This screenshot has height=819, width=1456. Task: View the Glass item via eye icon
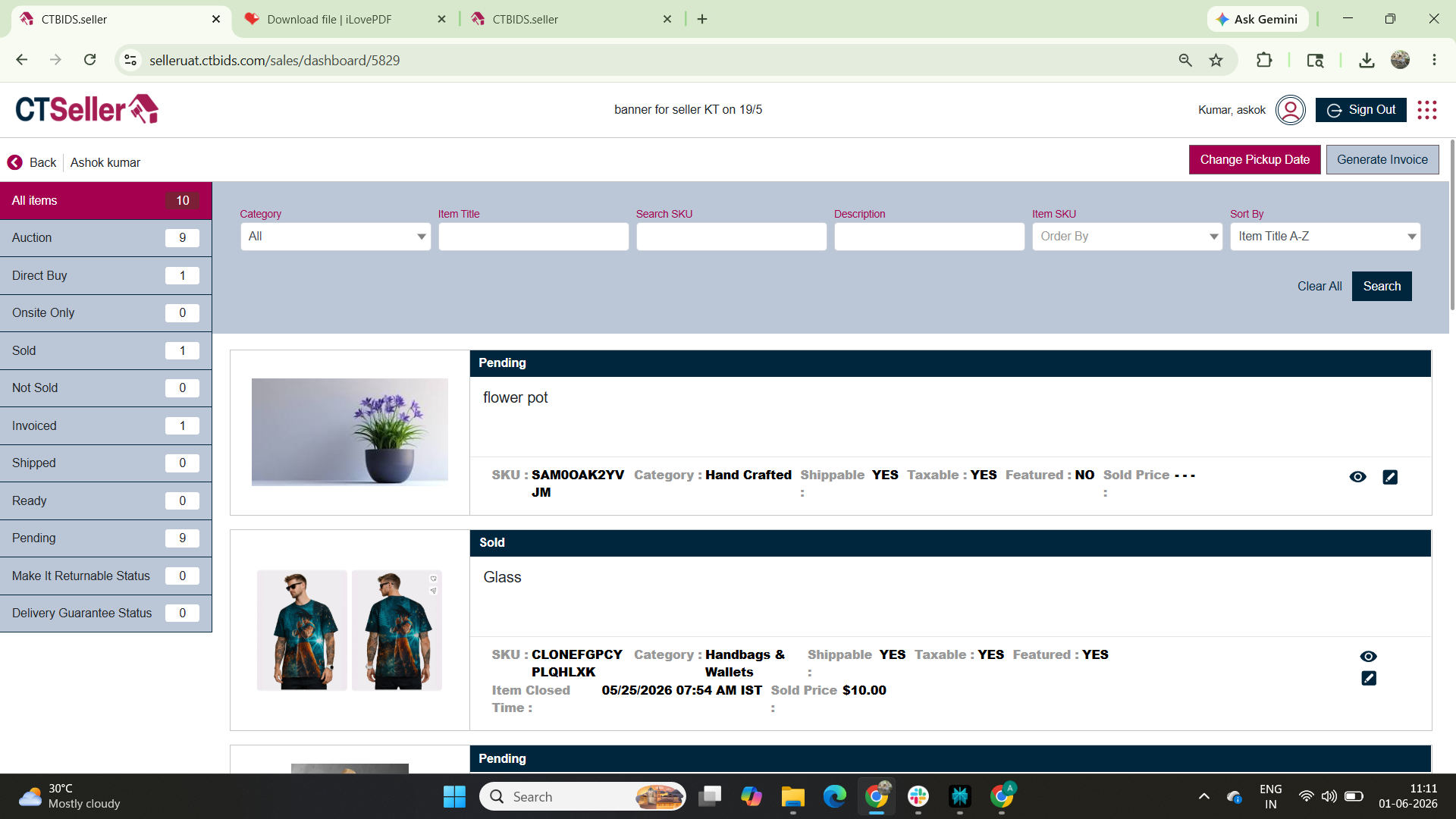click(x=1368, y=657)
